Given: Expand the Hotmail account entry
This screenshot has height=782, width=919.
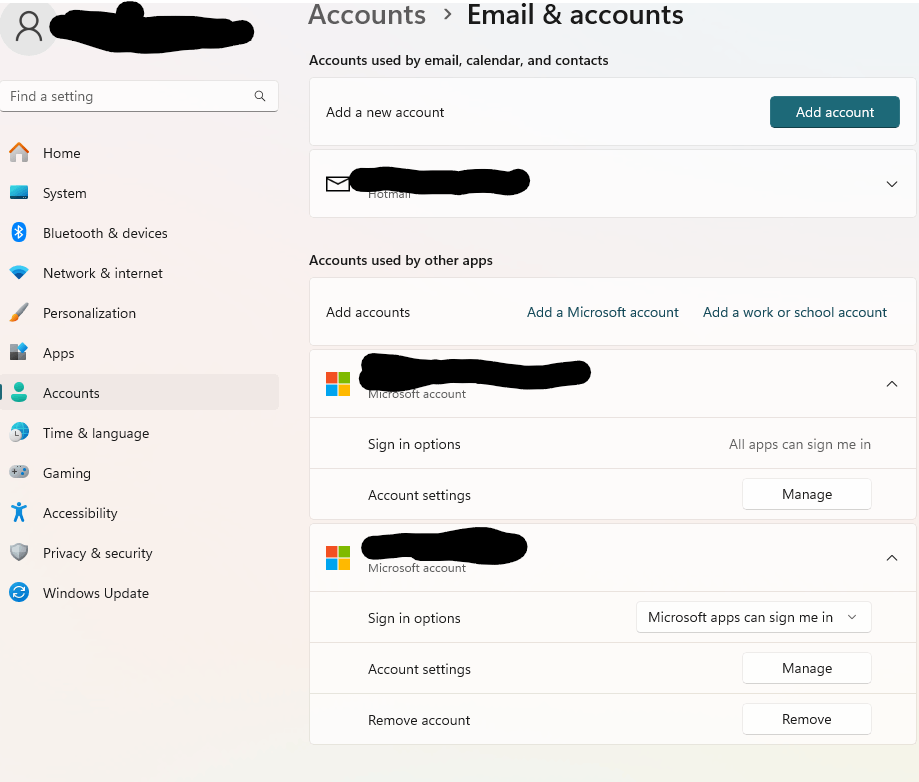Looking at the screenshot, I should [891, 184].
